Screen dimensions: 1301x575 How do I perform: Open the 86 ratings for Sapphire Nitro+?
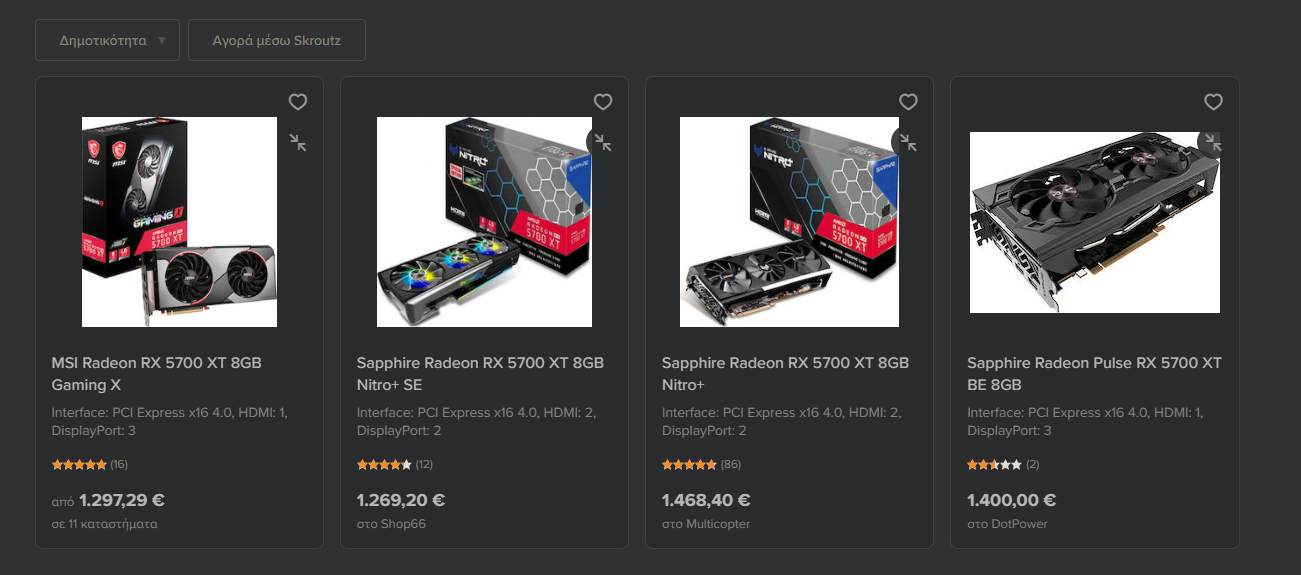[x=730, y=464]
